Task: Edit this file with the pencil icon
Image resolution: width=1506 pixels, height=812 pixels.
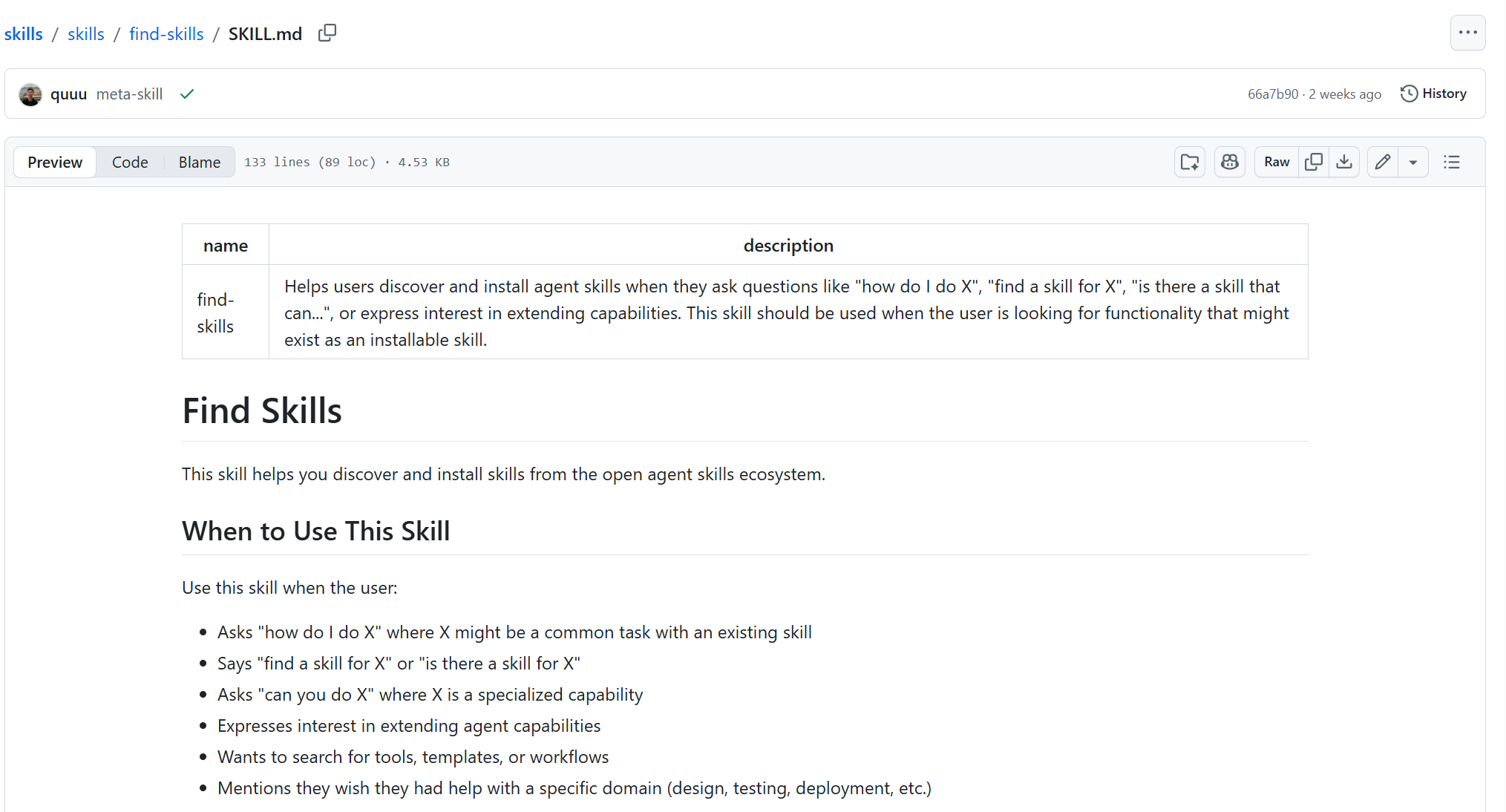Action: [x=1383, y=162]
